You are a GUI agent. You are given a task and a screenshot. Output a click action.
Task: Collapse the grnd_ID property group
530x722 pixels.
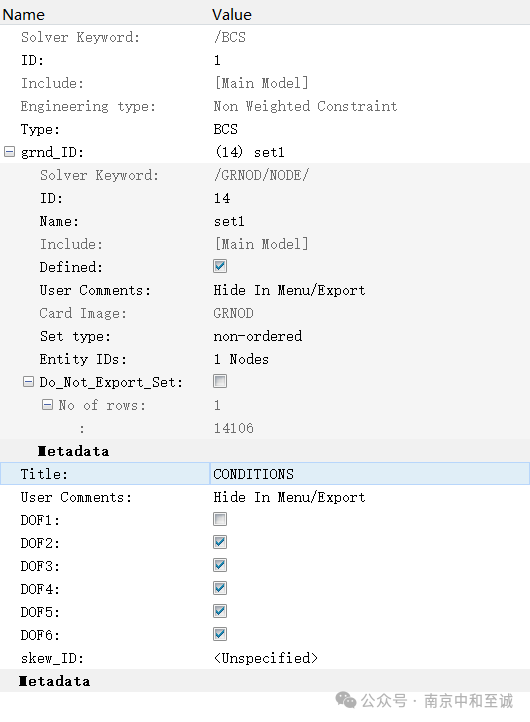pyautogui.click(x=9, y=152)
